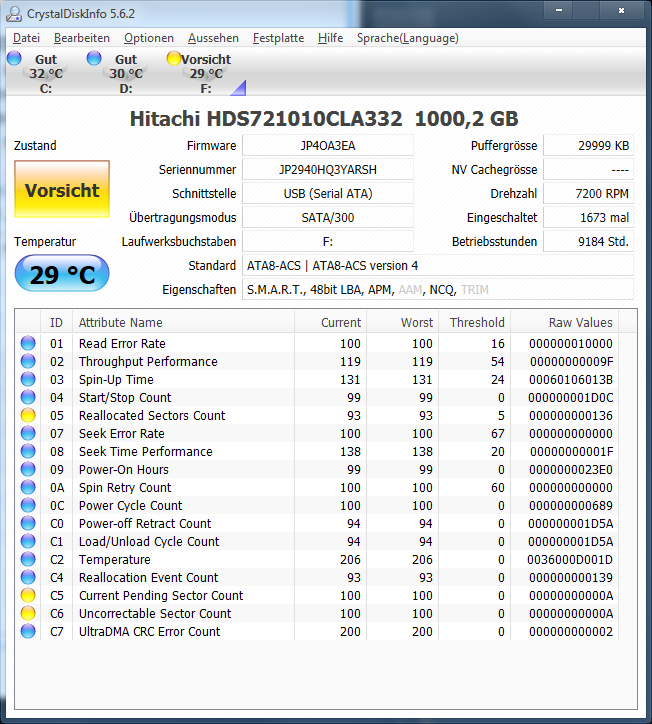Click the serial number field JP2940HQ3YARSH

pos(328,169)
